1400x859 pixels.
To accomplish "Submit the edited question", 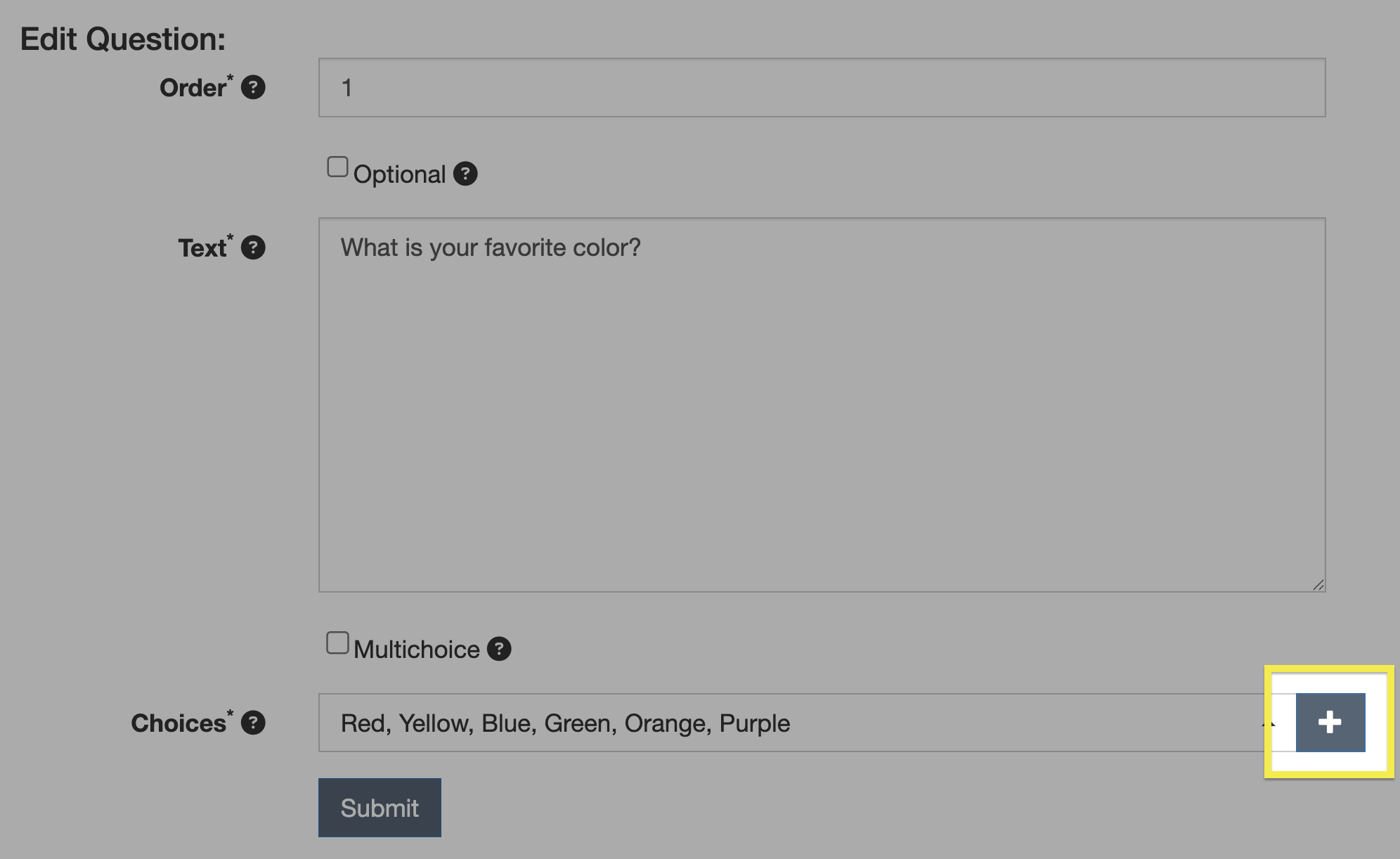I will point(380,808).
